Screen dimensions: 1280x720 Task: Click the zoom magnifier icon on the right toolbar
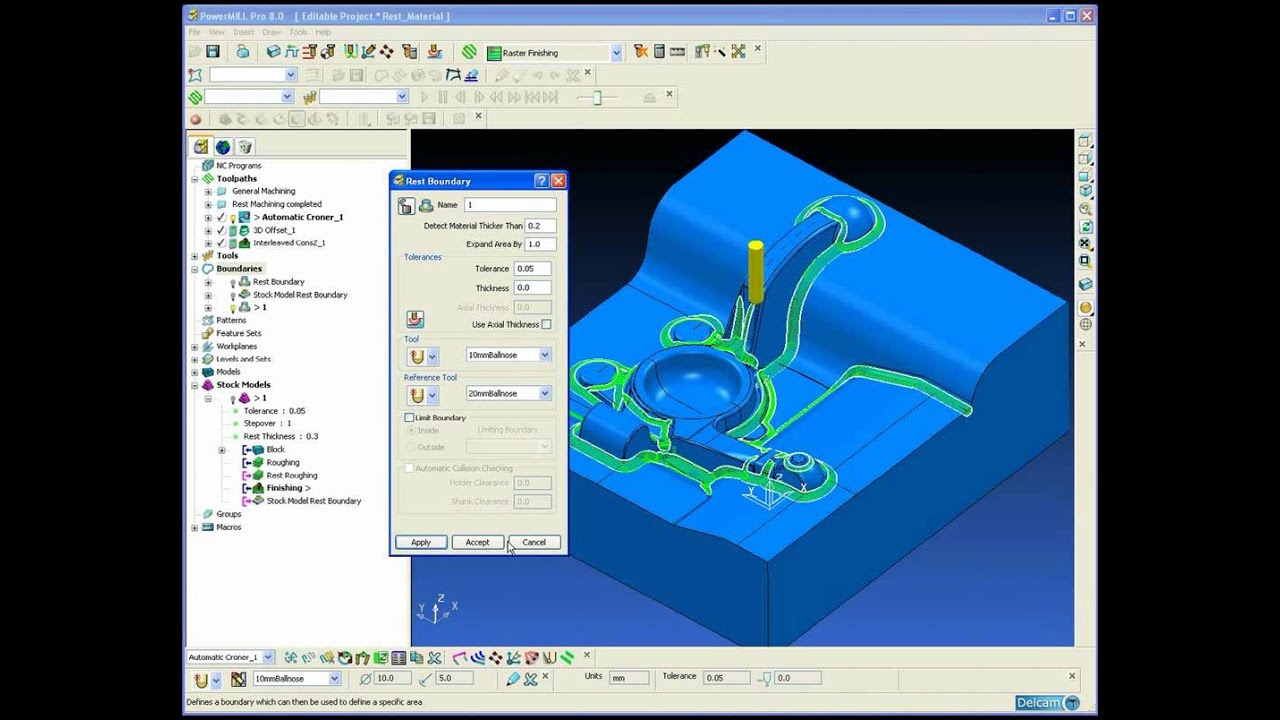(x=1085, y=209)
